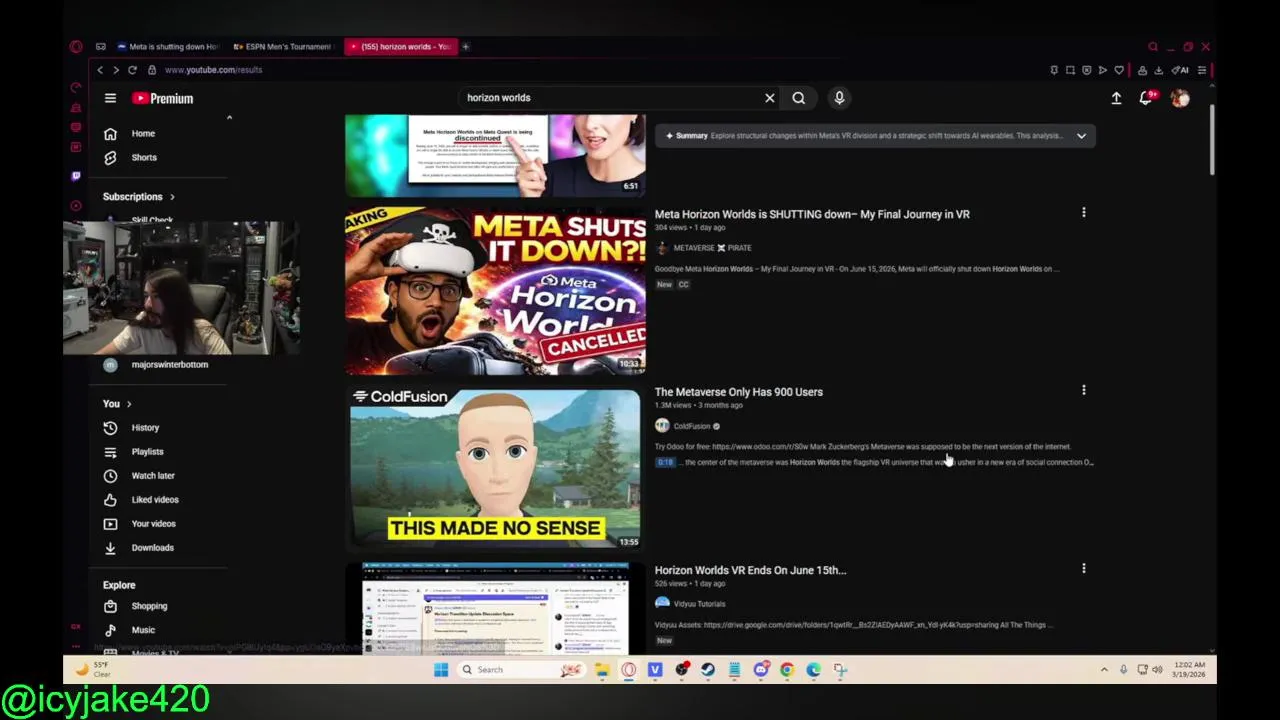Screen dimensions: 1280x720
Task: Open Discord from the taskbar
Action: click(x=761, y=670)
